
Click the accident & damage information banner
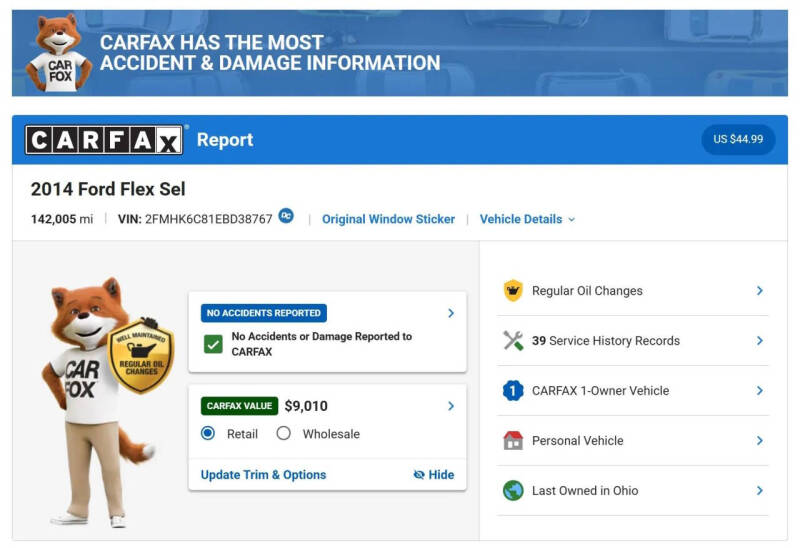tap(399, 53)
